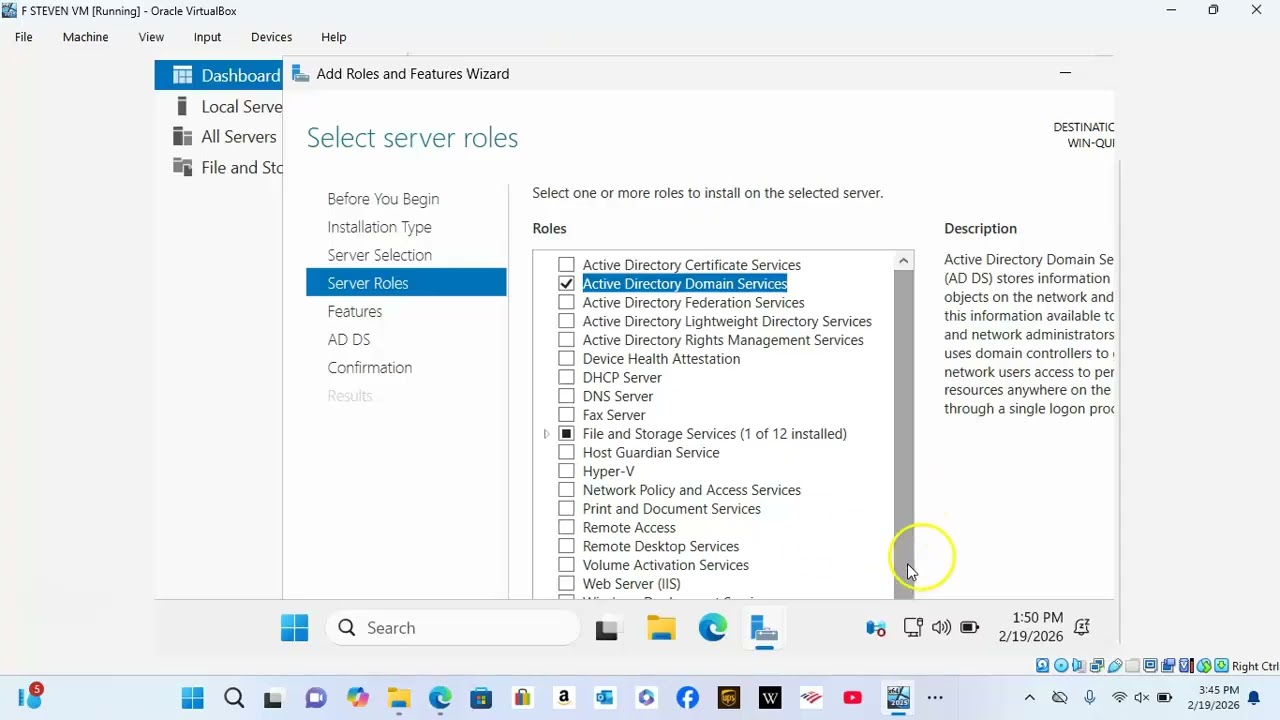Open VirtualBox app on host taskbar
The height and width of the screenshot is (720, 1280).
pyautogui.click(x=897, y=697)
